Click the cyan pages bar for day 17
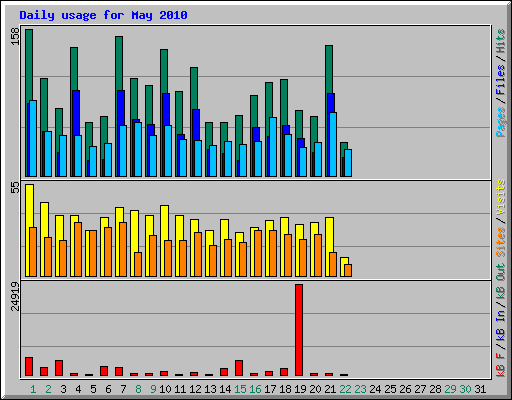 (x=273, y=147)
